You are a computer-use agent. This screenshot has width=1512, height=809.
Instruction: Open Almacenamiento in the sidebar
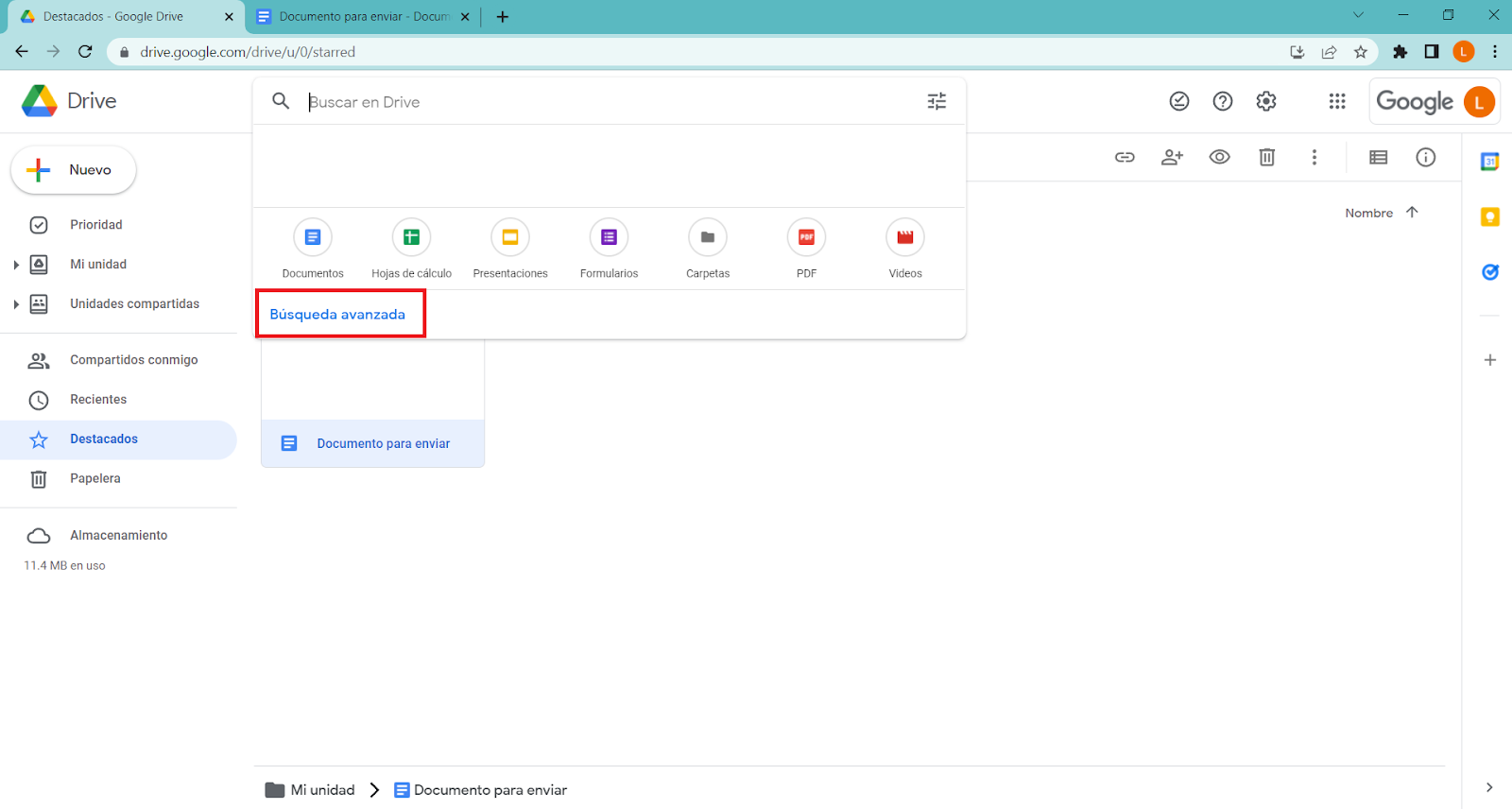(x=118, y=536)
